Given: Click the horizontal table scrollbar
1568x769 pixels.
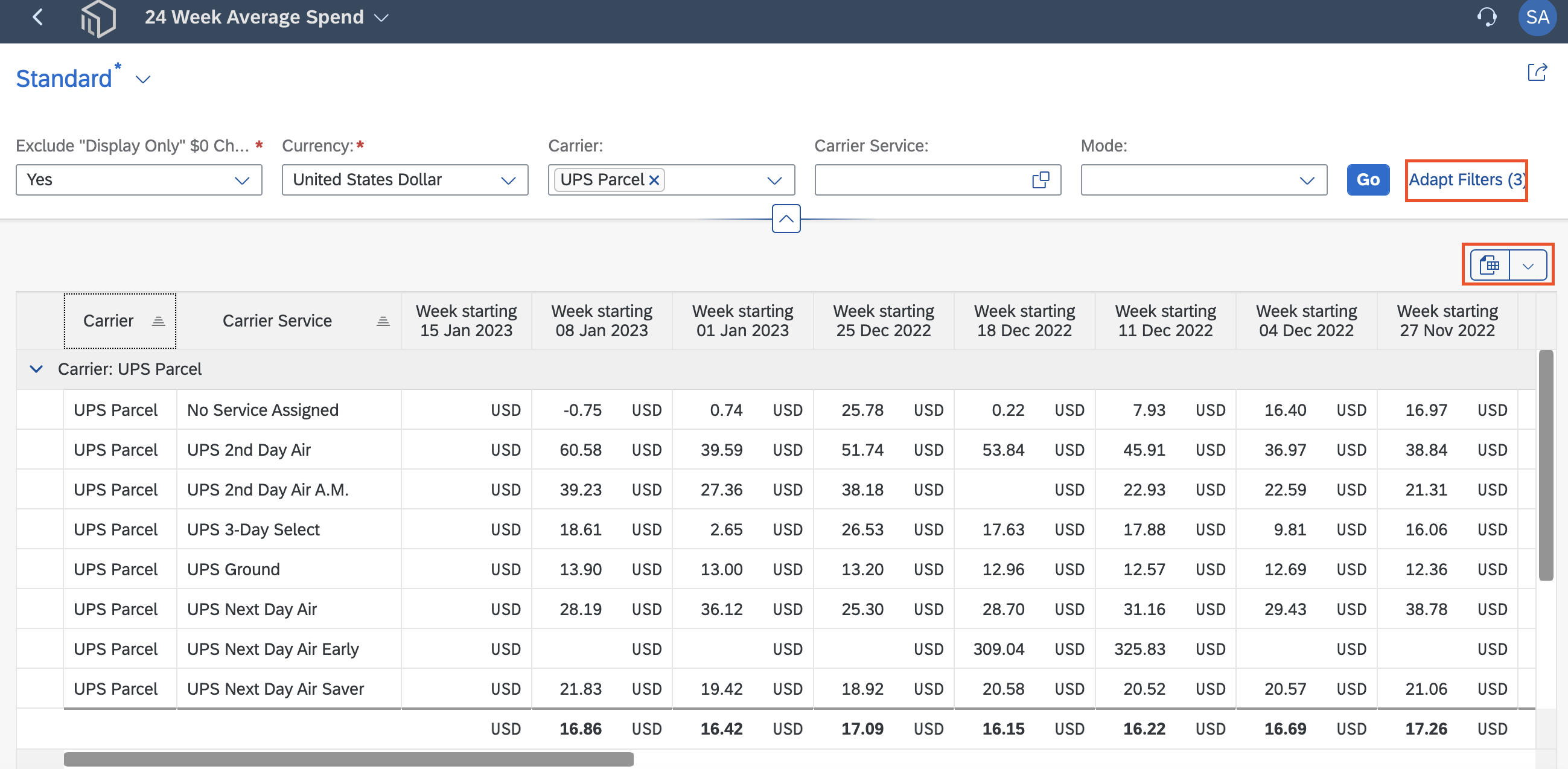Looking at the screenshot, I should pos(348,759).
